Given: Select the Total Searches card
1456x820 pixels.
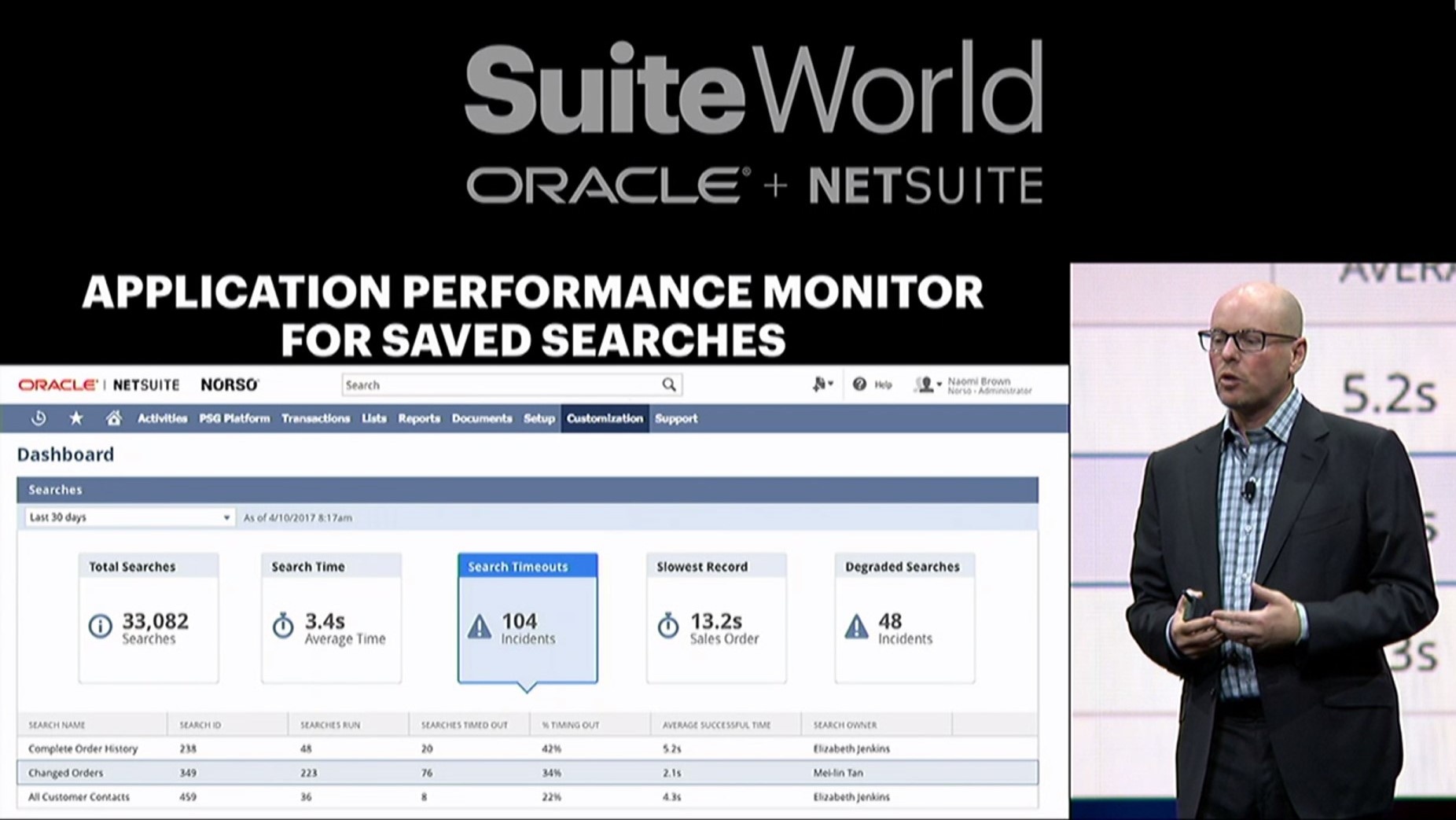Looking at the screenshot, I should pyautogui.click(x=149, y=618).
